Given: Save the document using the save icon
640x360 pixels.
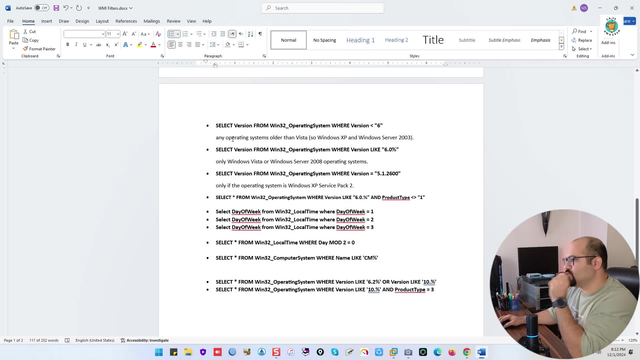Looking at the screenshot, I should 56,8.
